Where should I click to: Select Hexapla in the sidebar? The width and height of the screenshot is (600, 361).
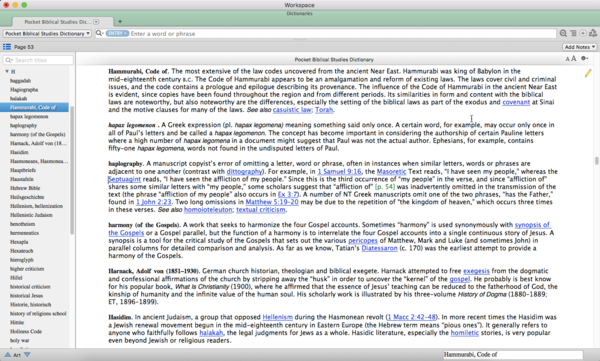[x=19, y=242]
